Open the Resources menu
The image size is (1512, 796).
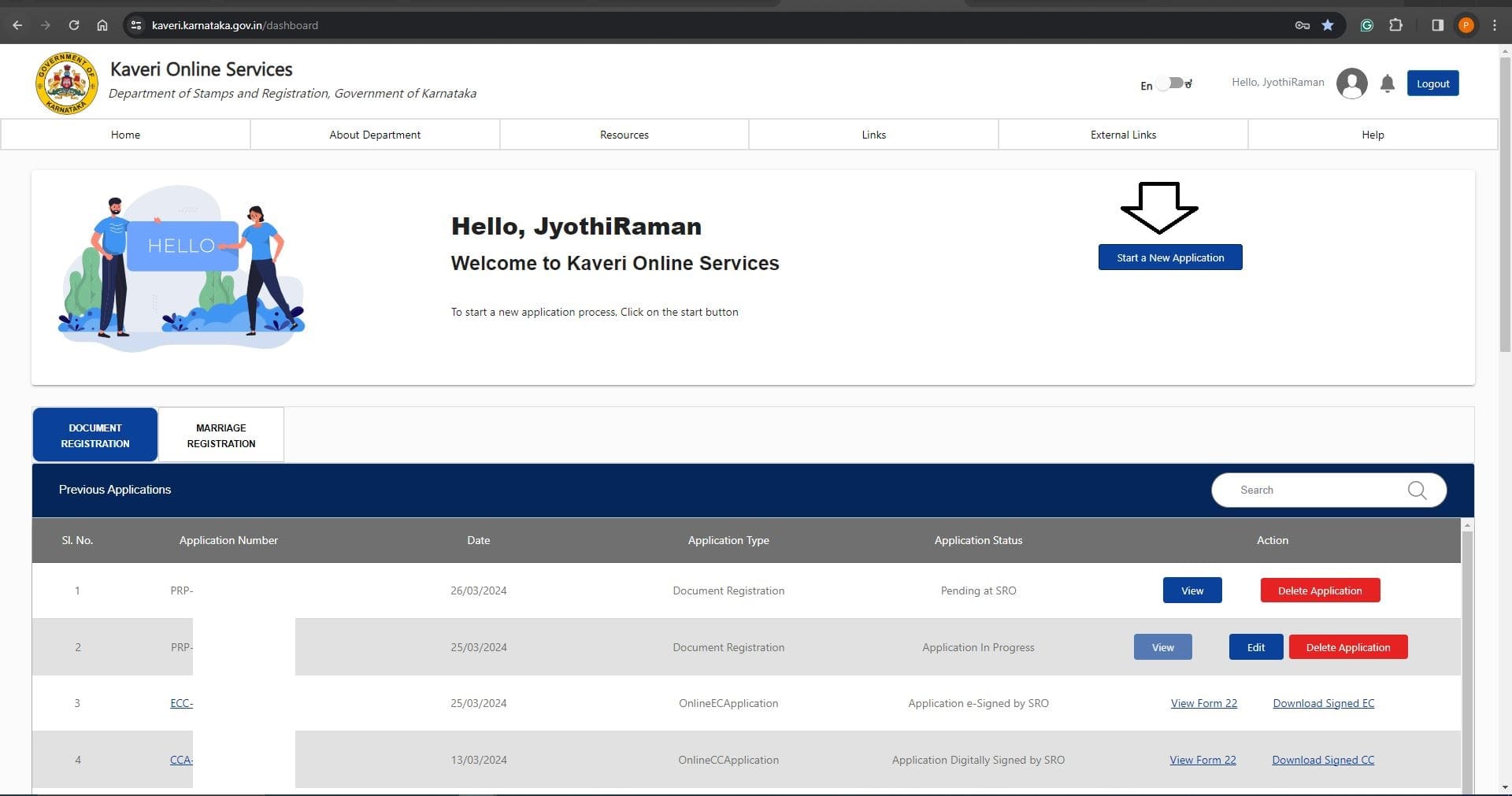(x=624, y=135)
